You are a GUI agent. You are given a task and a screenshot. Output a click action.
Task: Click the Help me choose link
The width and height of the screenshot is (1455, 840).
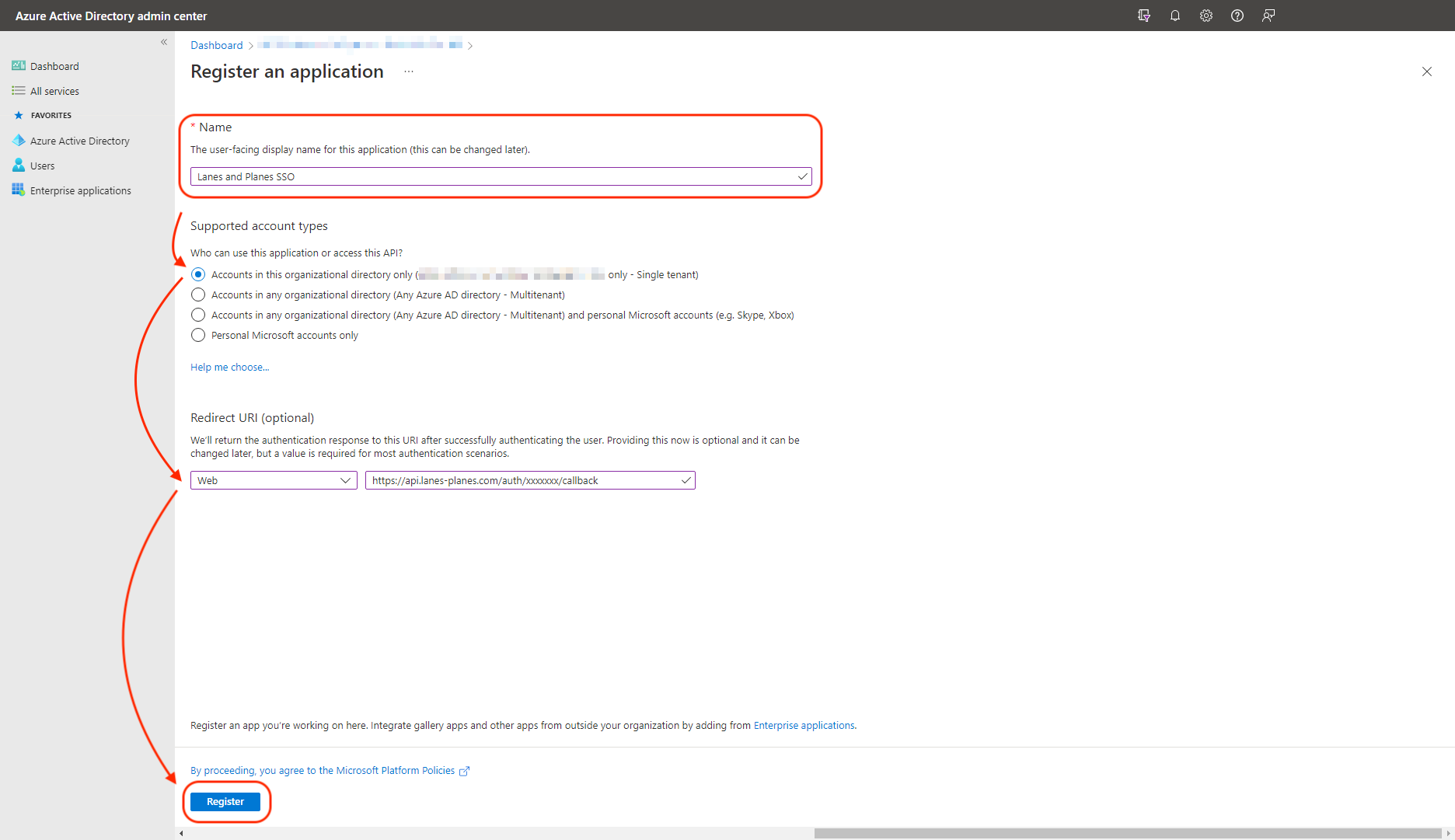pyautogui.click(x=229, y=367)
